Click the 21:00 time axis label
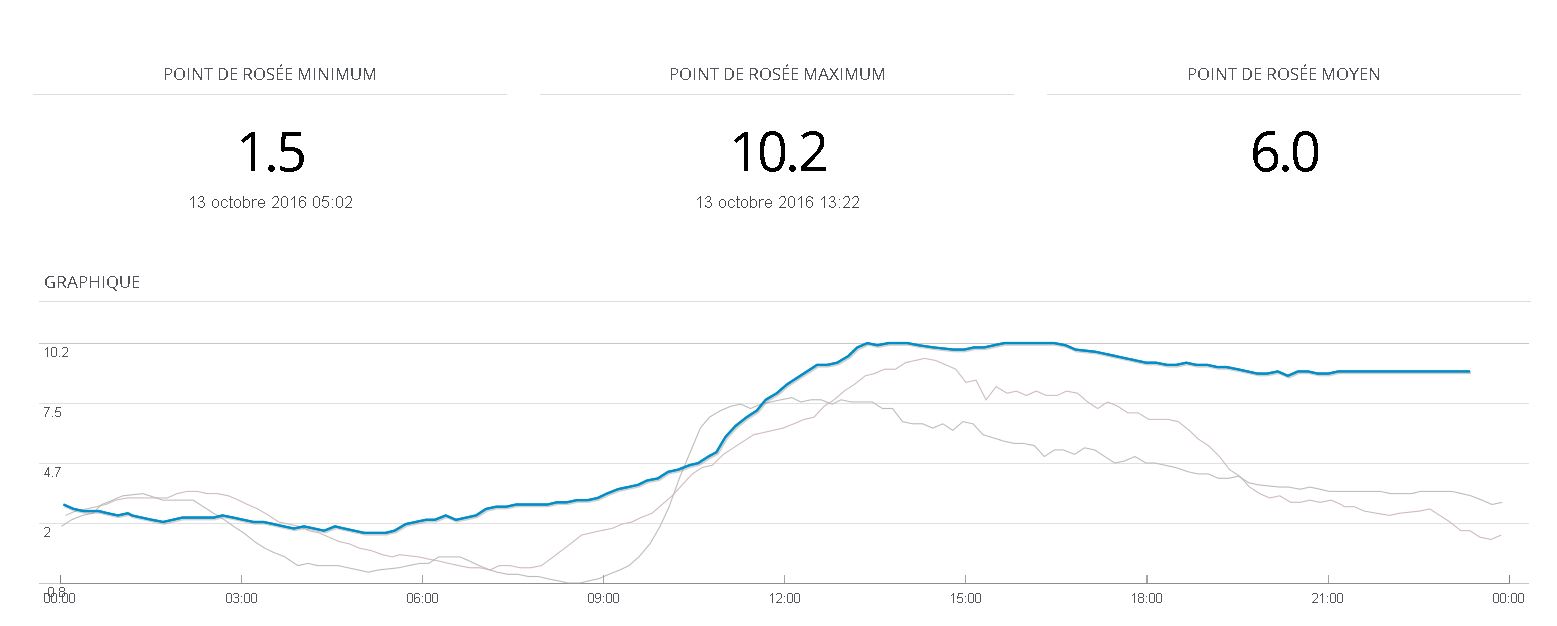The image size is (1557, 626). 1327,599
